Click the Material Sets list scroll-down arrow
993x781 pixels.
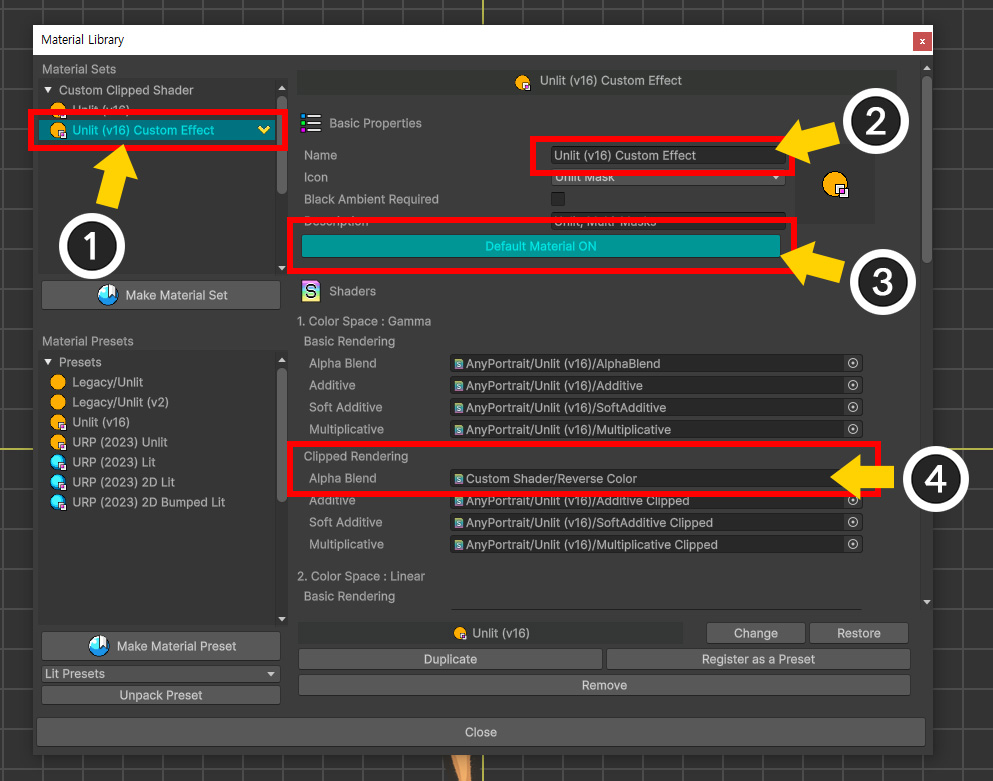click(x=282, y=268)
